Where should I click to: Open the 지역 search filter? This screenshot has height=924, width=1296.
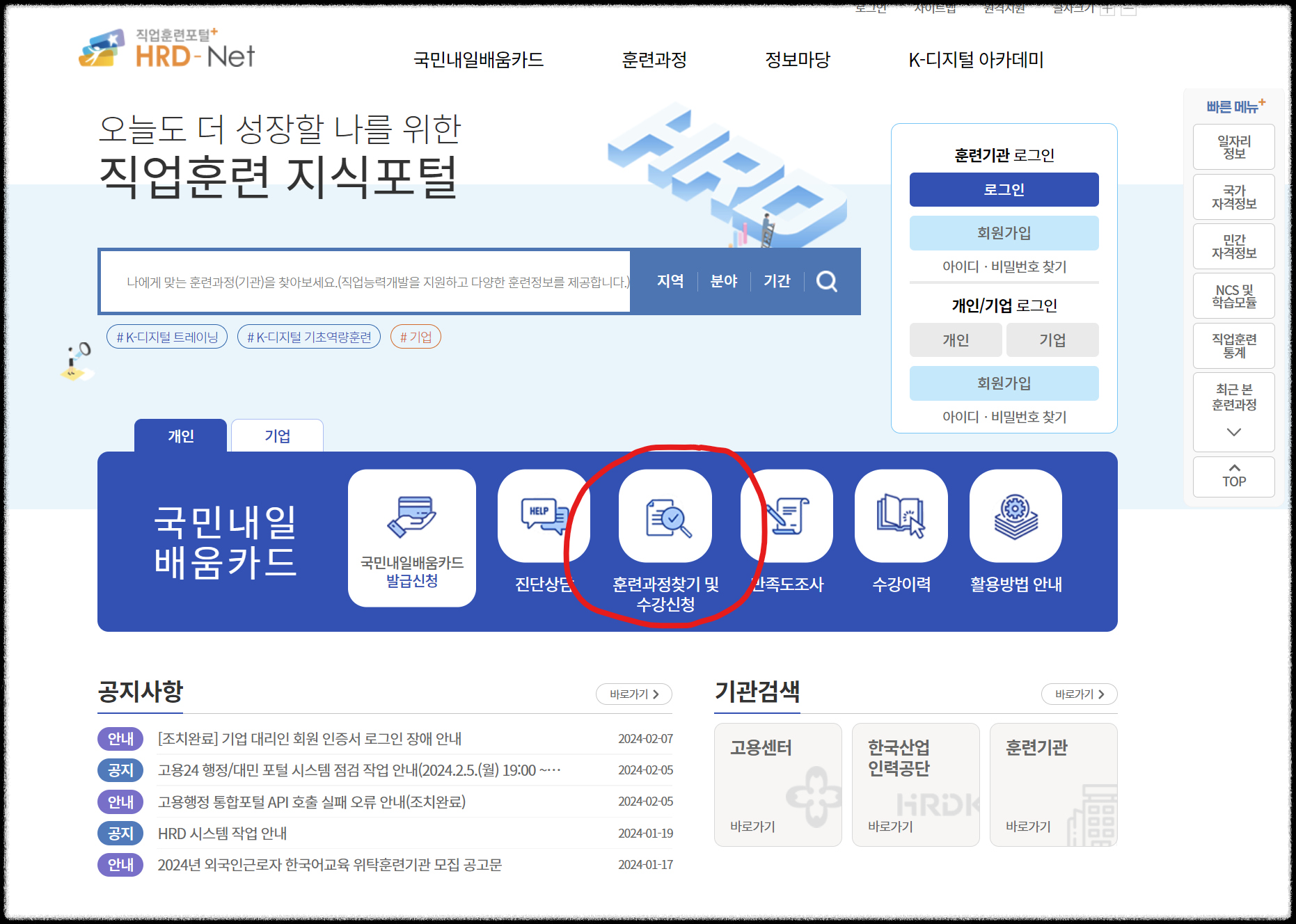pyautogui.click(x=670, y=281)
